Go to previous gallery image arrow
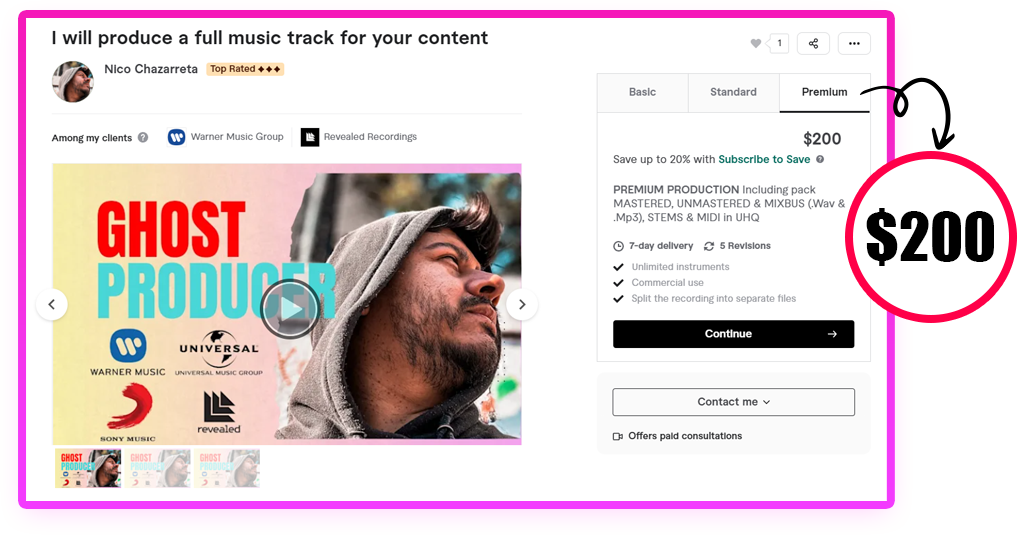This screenshot has width=1018, height=535. pyautogui.click(x=52, y=304)
